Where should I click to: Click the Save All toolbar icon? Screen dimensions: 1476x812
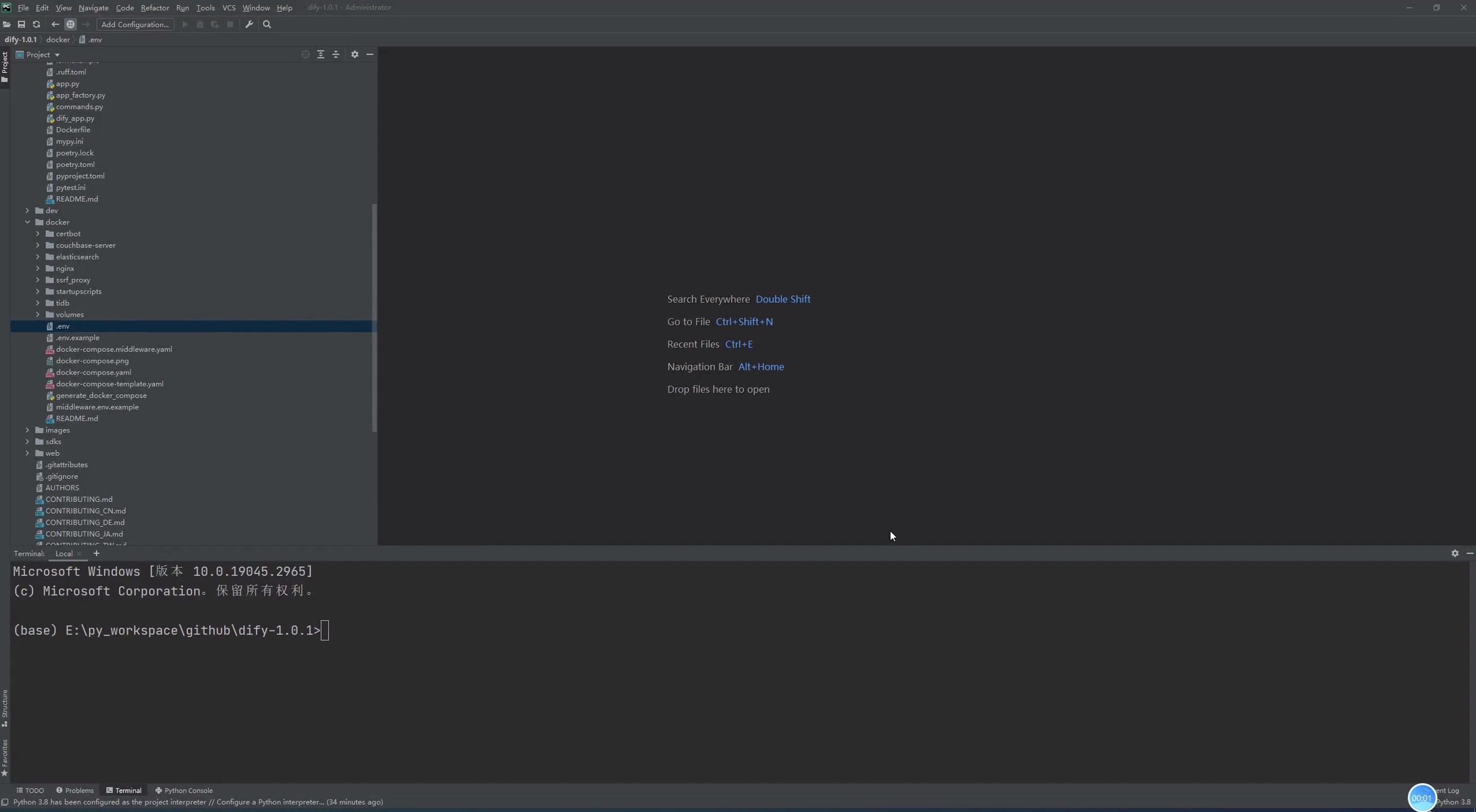click(21, 24)
